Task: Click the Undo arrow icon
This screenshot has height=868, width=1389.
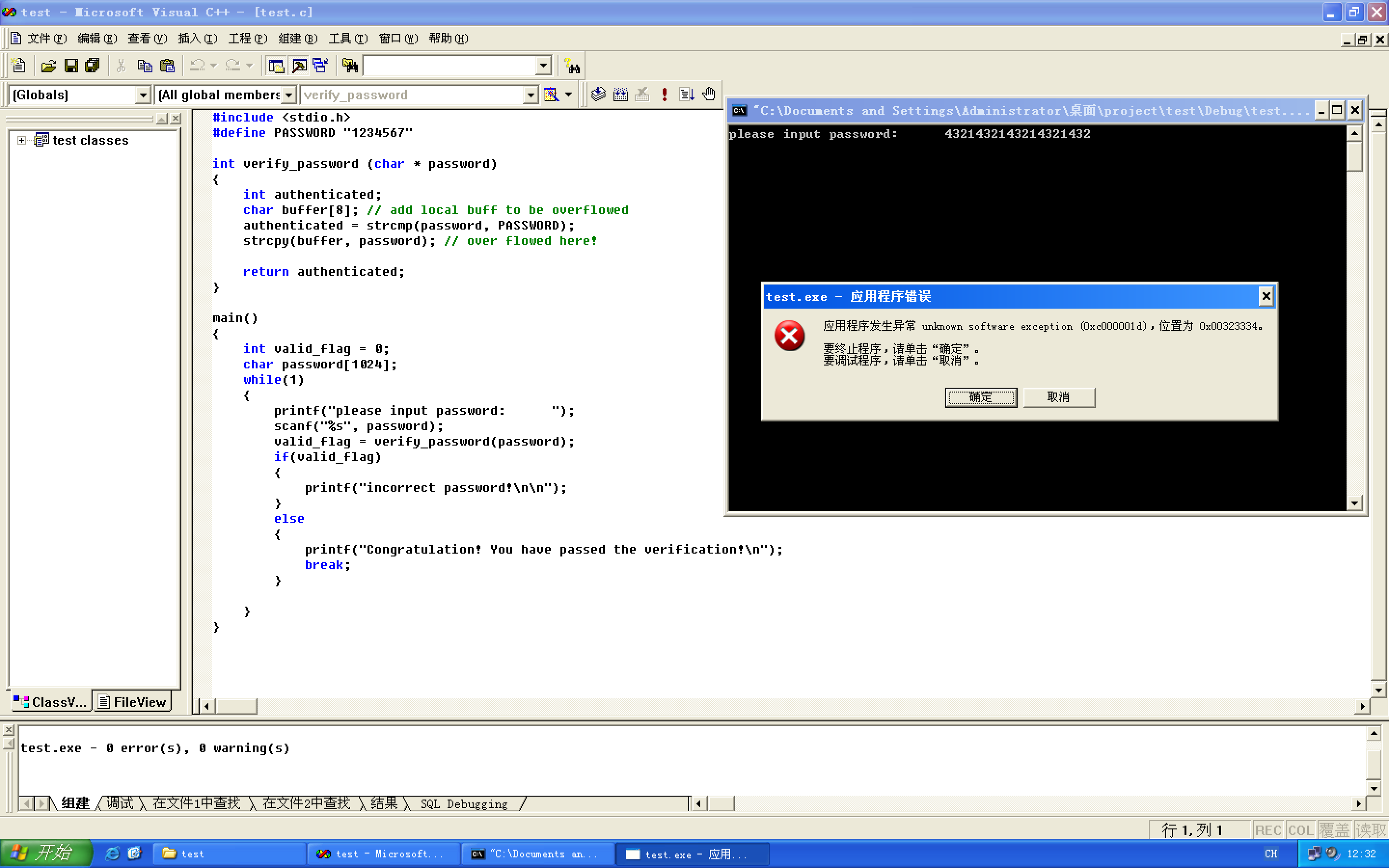Action: tap(197, 66)
